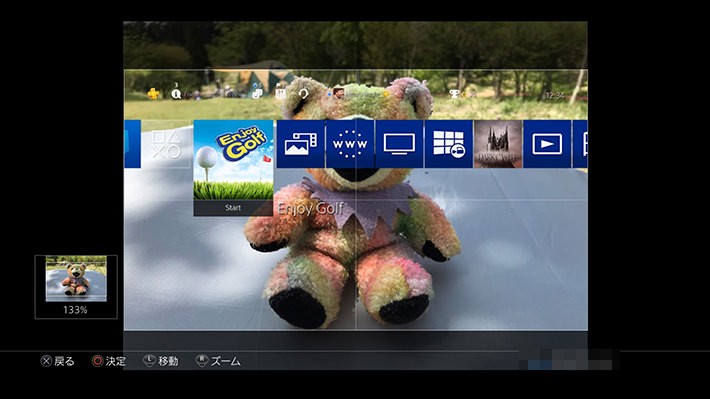This screenshot has width=710, height=399.
Task: Click the clock showing 12:34
Action: 554,96
